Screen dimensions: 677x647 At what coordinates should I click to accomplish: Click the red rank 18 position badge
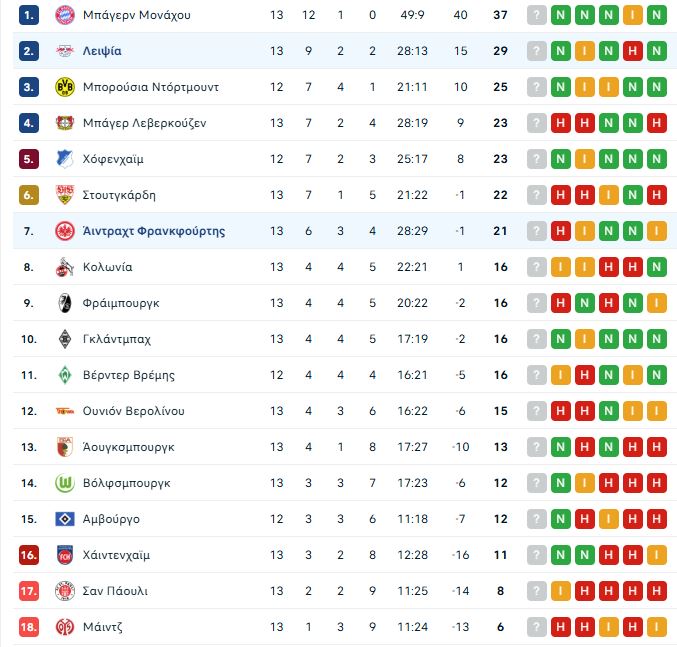(x=29, y=627)
